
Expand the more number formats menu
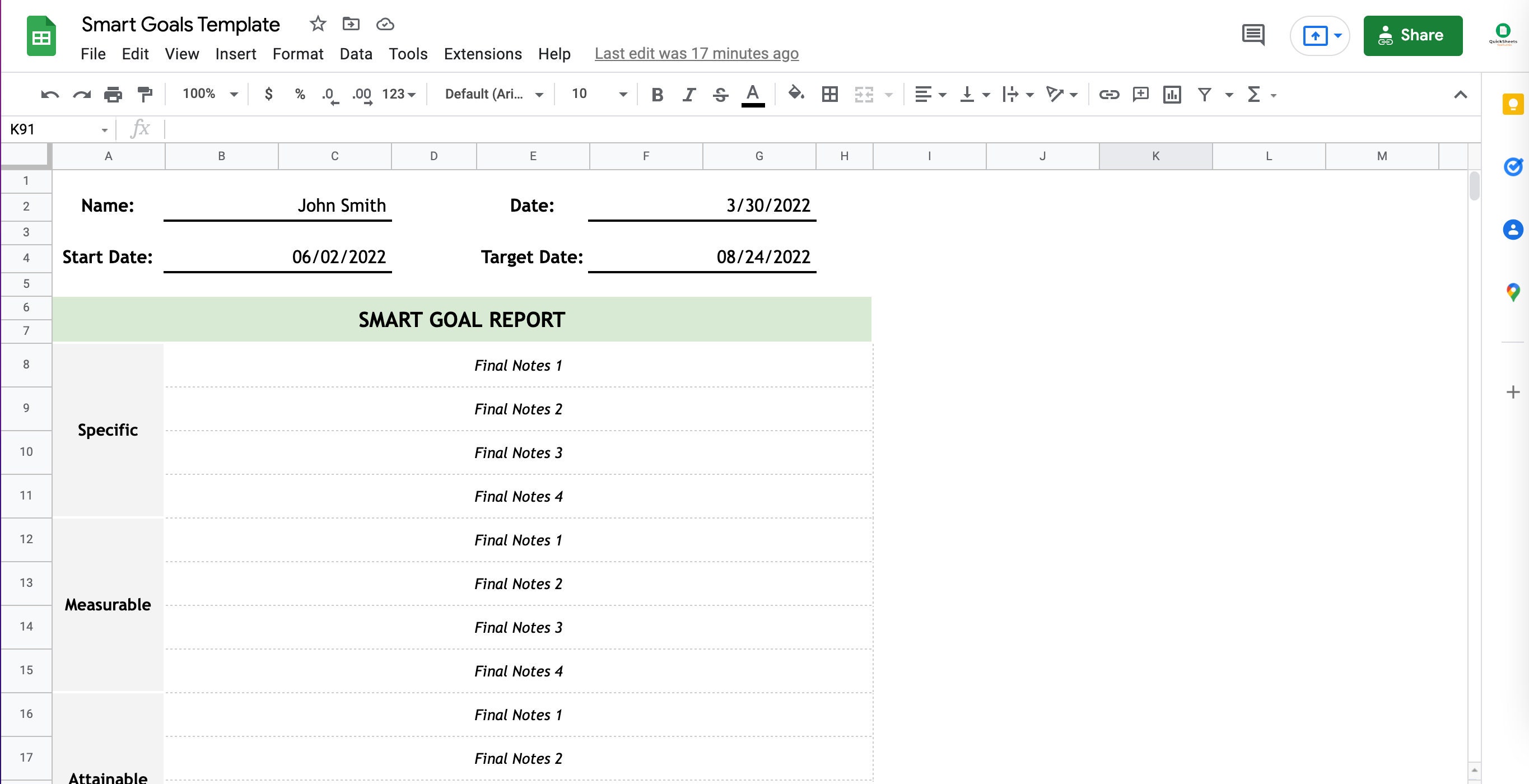click(397, 94)
